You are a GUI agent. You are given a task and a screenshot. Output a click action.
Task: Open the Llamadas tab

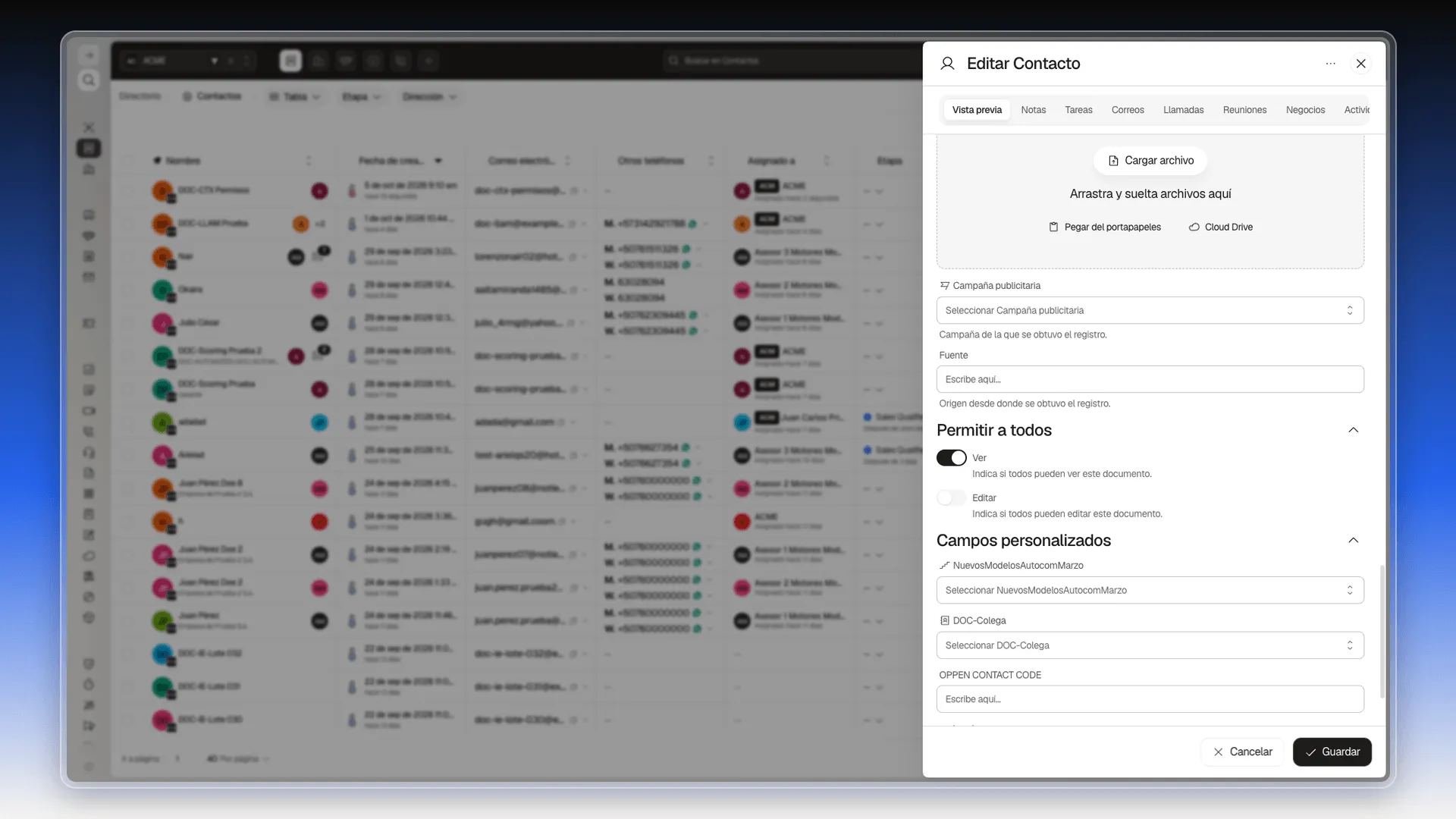[1183, 110]
